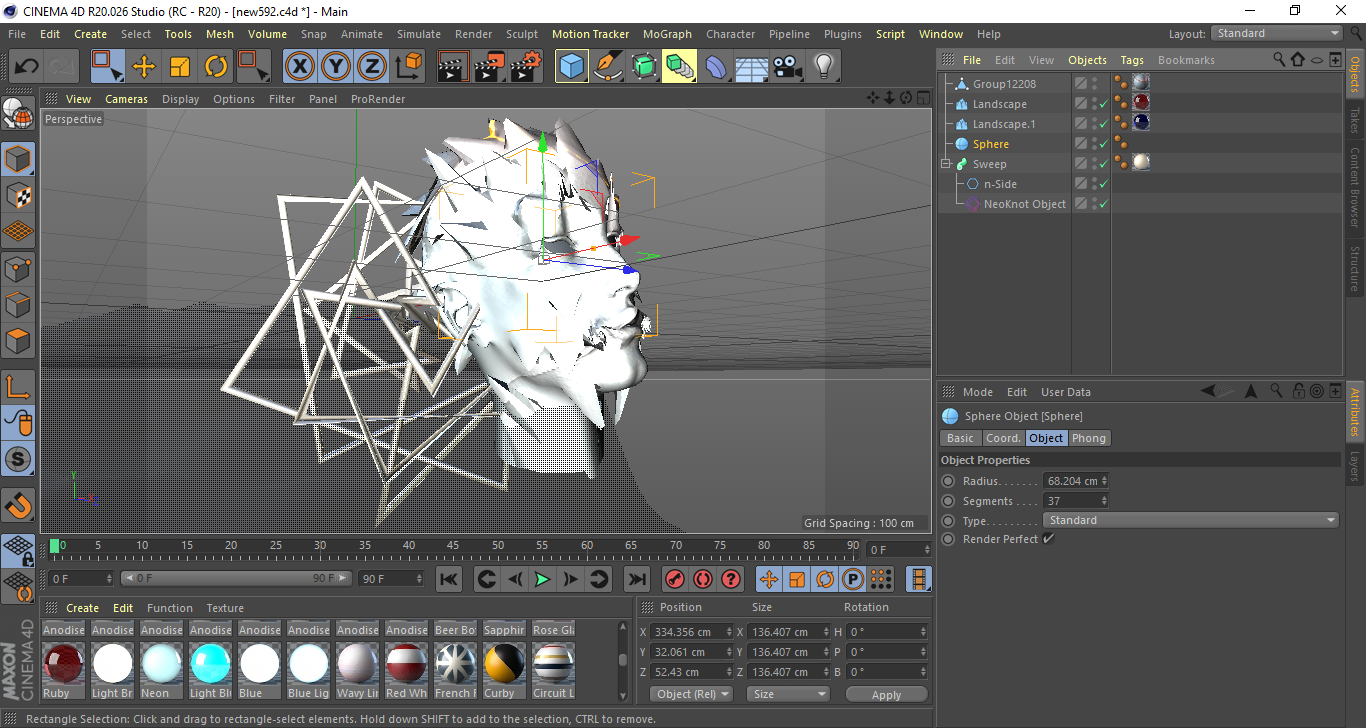Click the Undo arrow icon

tap(26, 67)
